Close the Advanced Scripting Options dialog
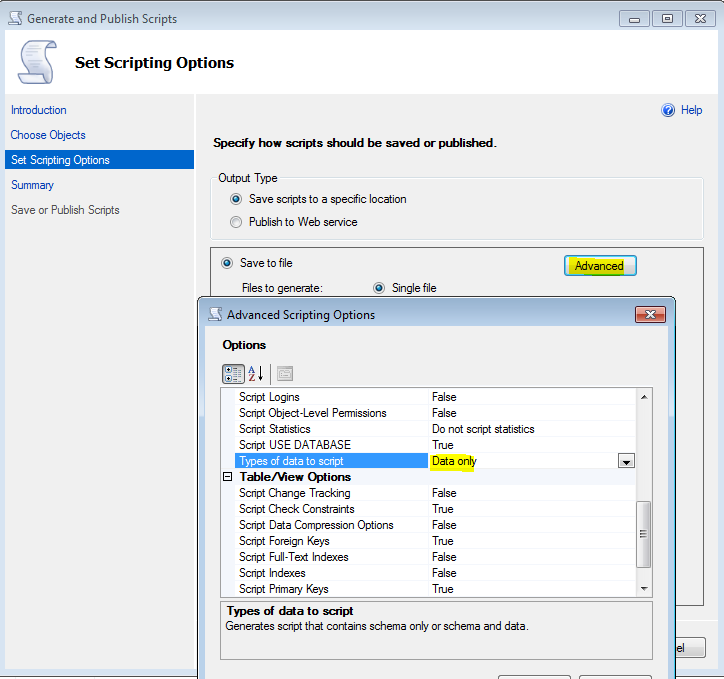Screen dimensions: 724x679 coord(650,314)
